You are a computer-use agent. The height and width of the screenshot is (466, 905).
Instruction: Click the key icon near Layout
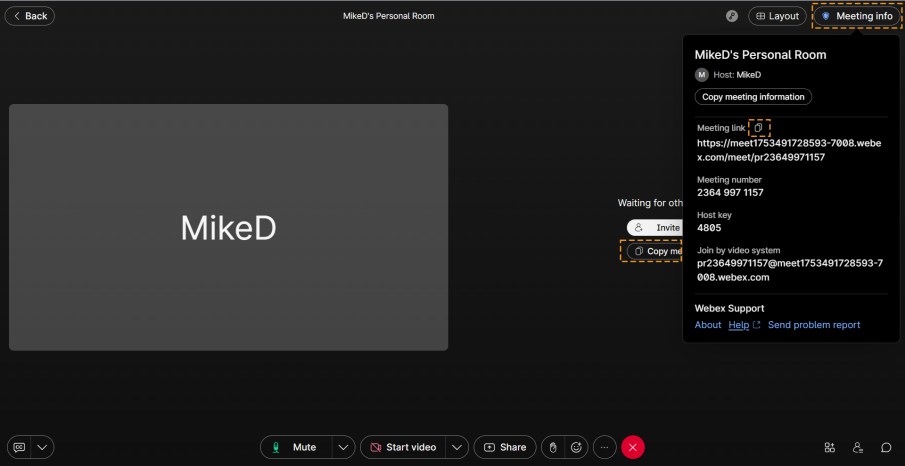coord(732,16)
